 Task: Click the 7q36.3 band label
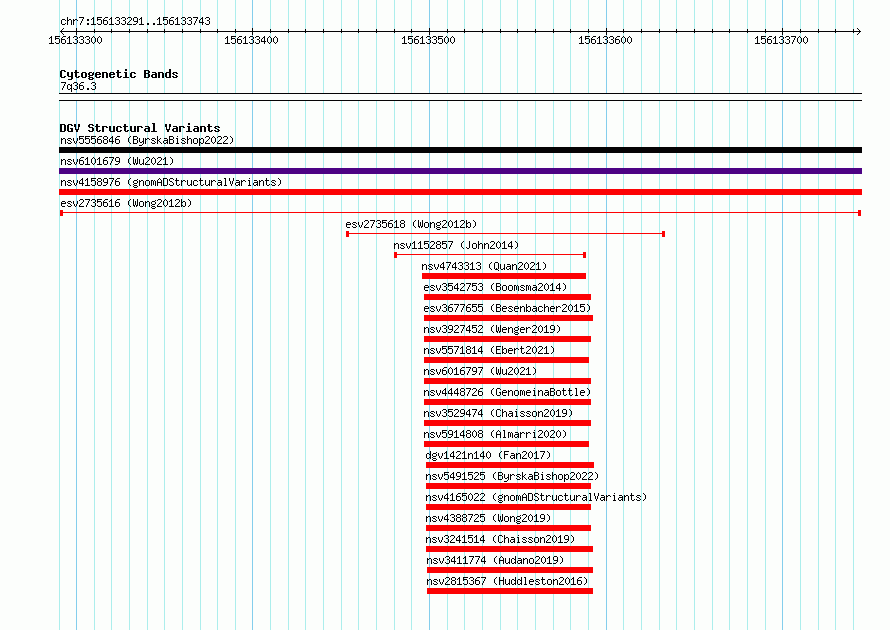pos(78,86)
